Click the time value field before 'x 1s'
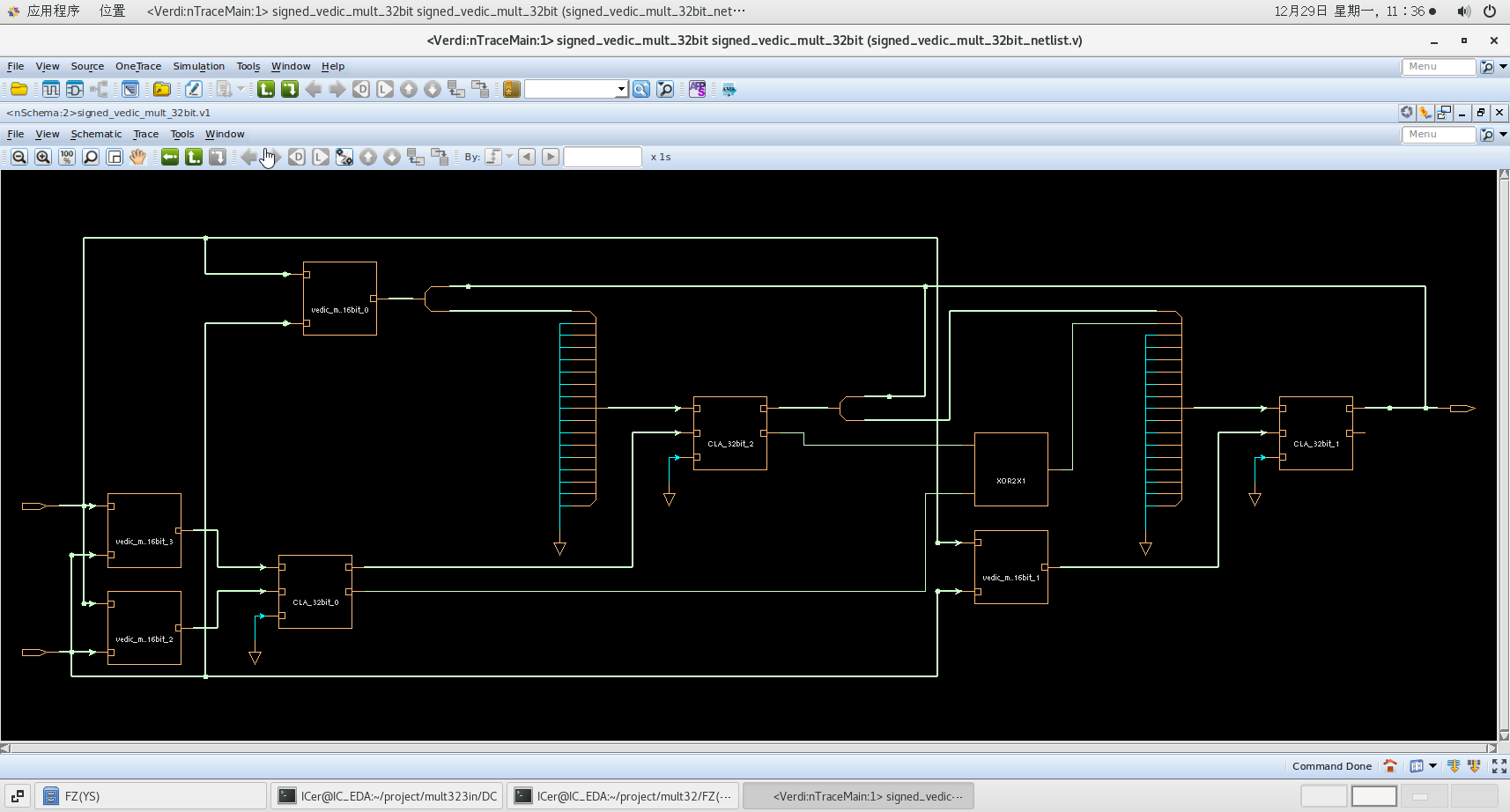Image resolution: width=1510 pixels, height=812 pixels. click(603, 157)
